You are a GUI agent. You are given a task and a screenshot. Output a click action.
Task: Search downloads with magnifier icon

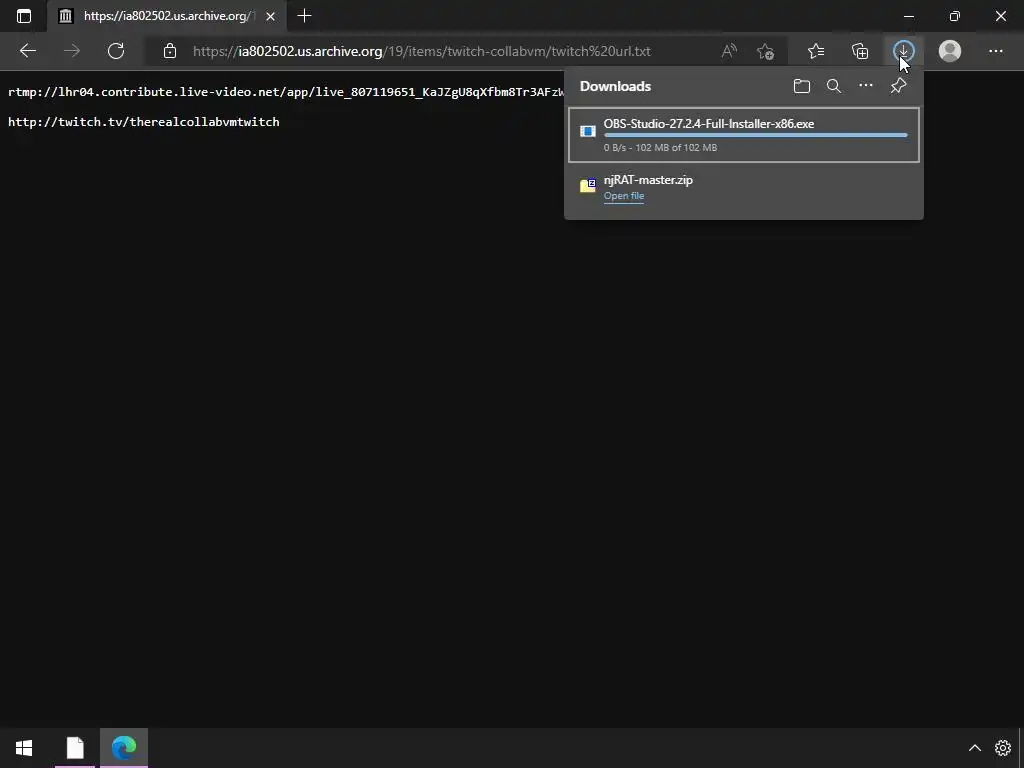(834, 86)
